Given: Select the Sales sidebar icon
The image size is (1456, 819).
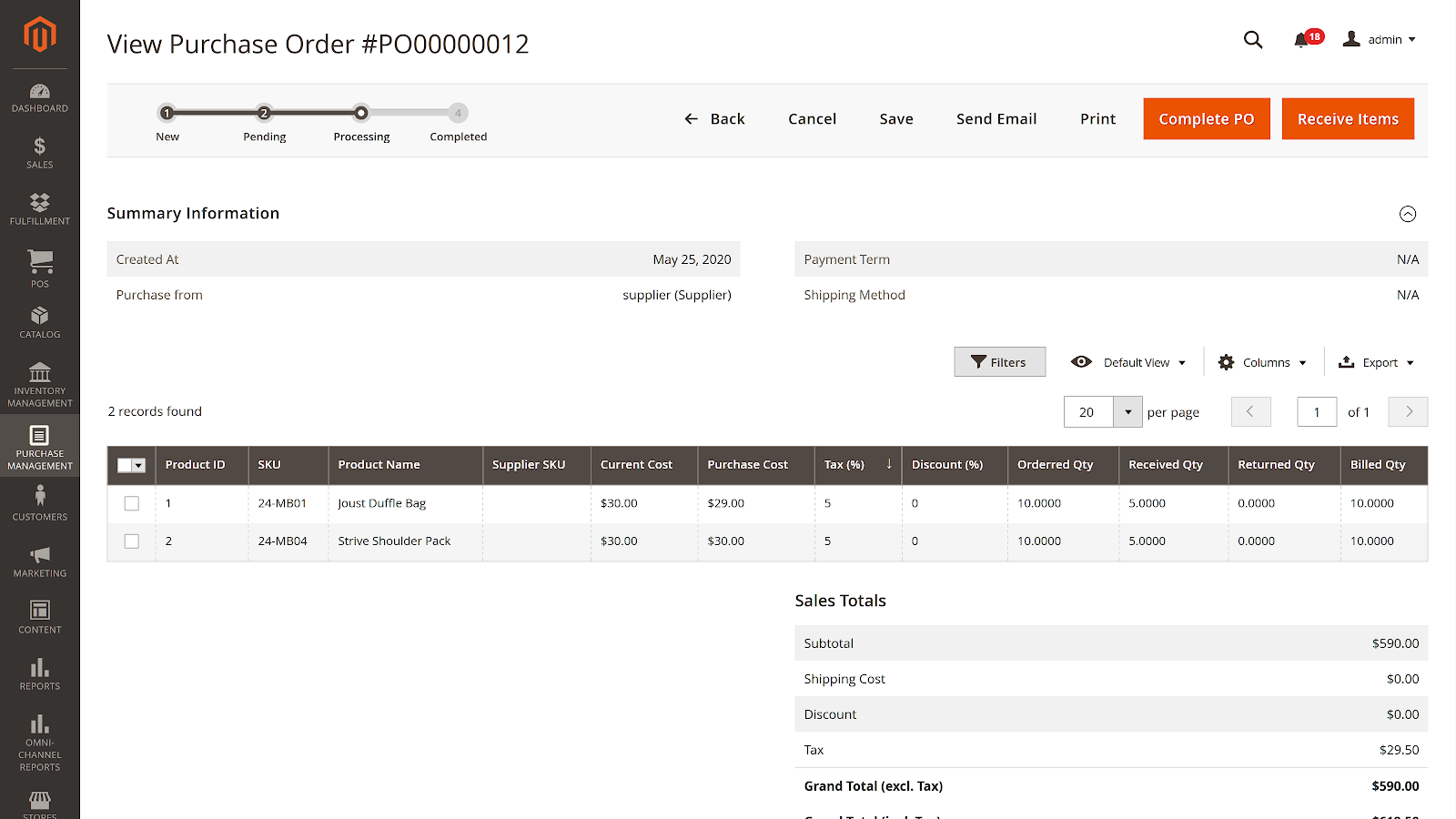Looking at the screenshot, I should pyautogui.click(x=39, y=155).
